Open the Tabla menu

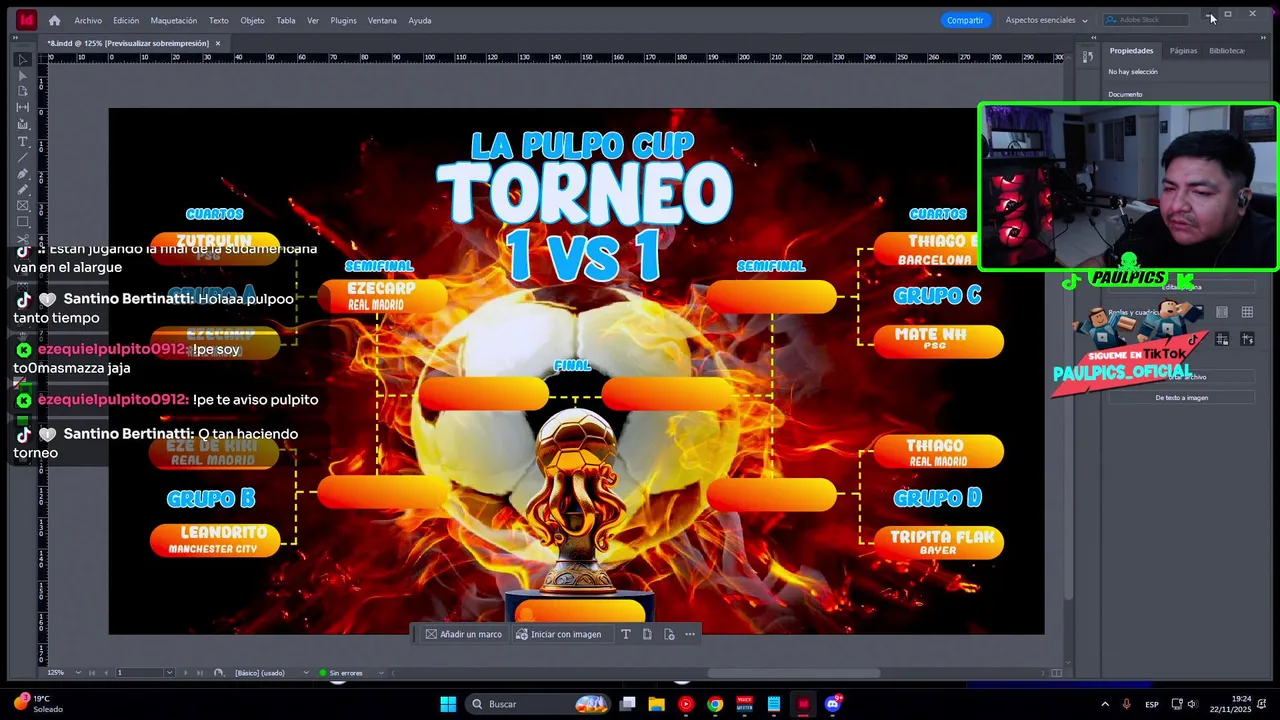coord(286,20)
